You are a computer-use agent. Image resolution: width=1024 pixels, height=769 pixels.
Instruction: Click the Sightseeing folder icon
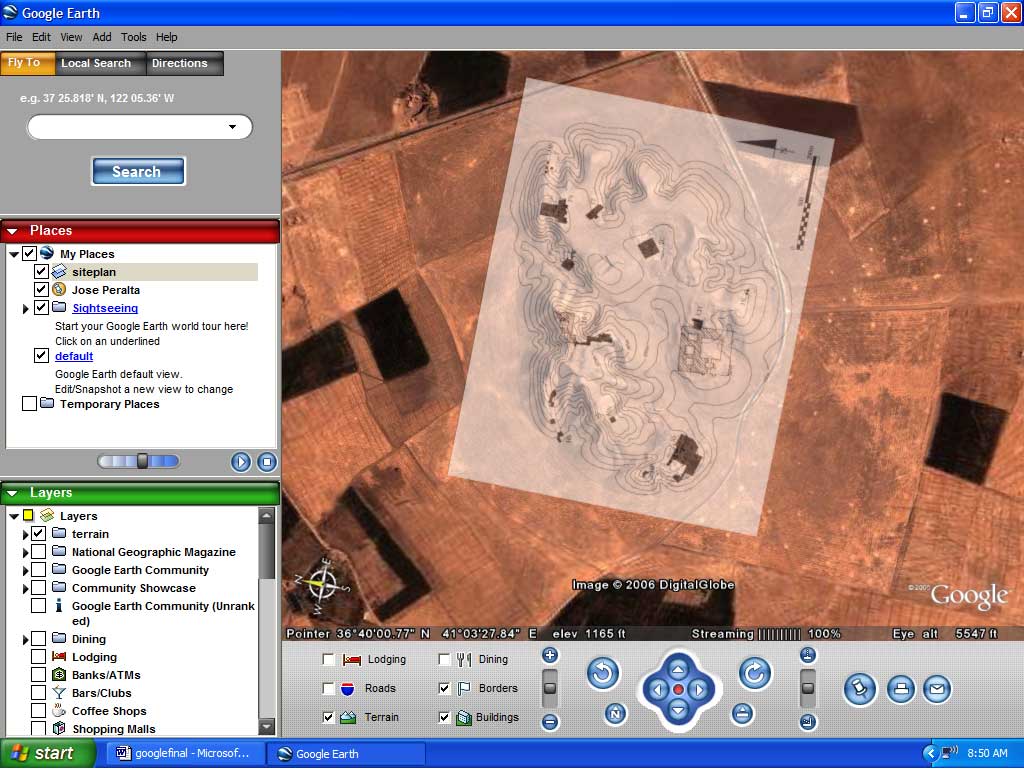pos(59,307)
